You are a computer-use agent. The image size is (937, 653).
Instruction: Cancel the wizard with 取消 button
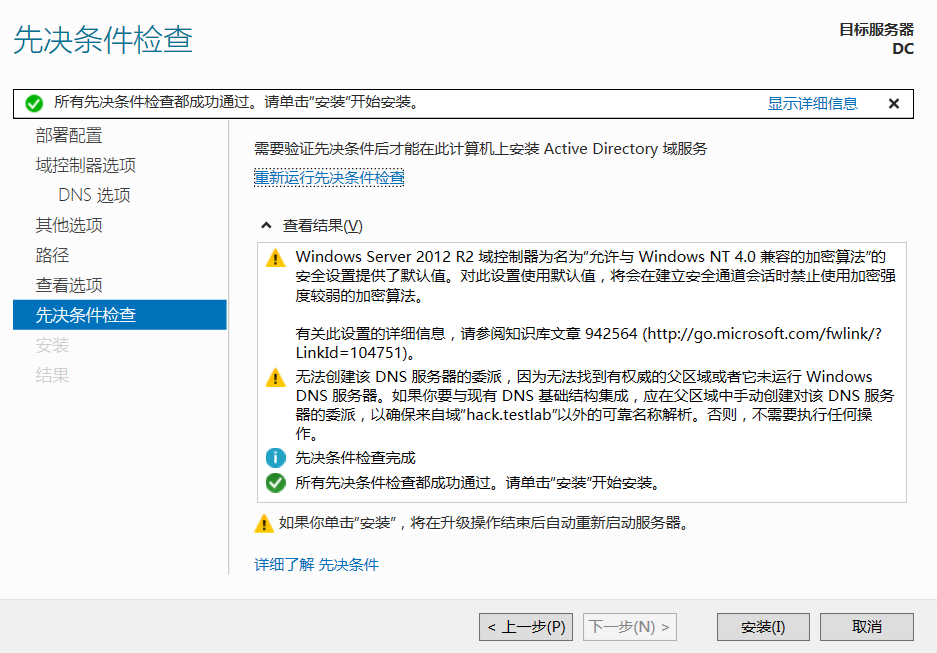(866, 627)
